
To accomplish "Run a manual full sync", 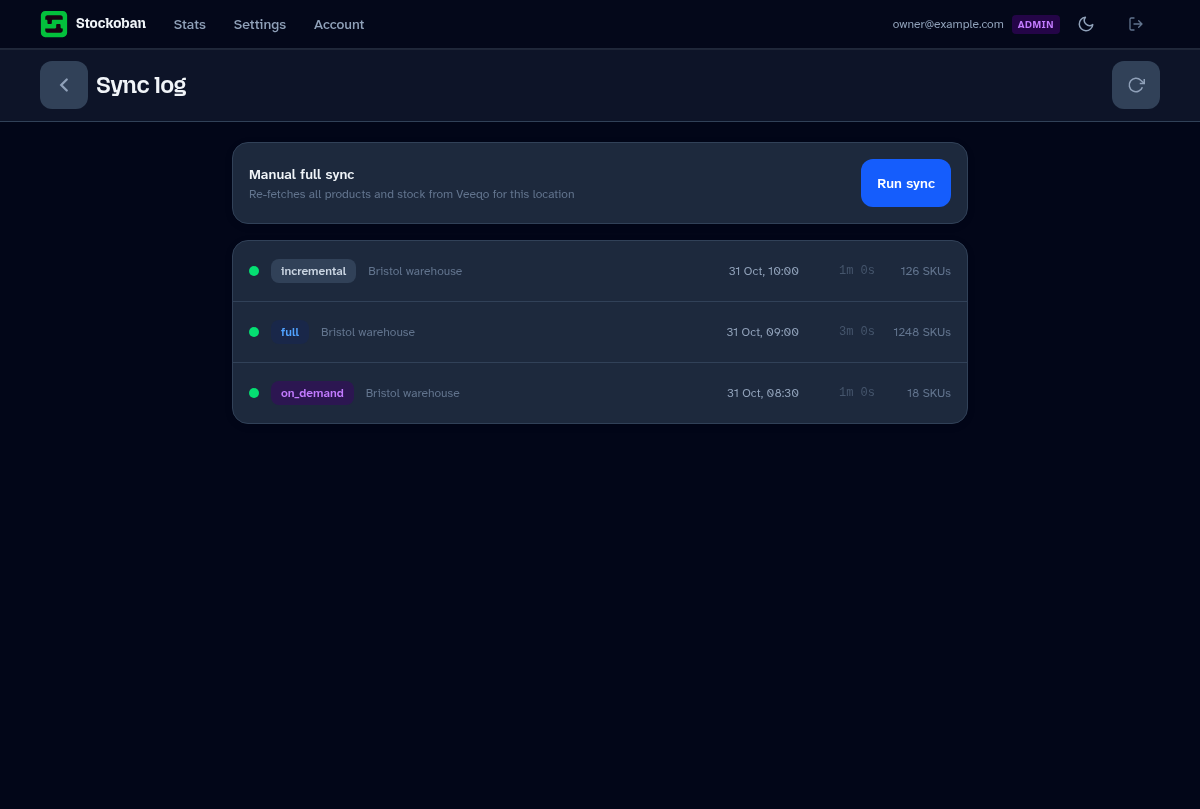I will click(x=906, y=183).
